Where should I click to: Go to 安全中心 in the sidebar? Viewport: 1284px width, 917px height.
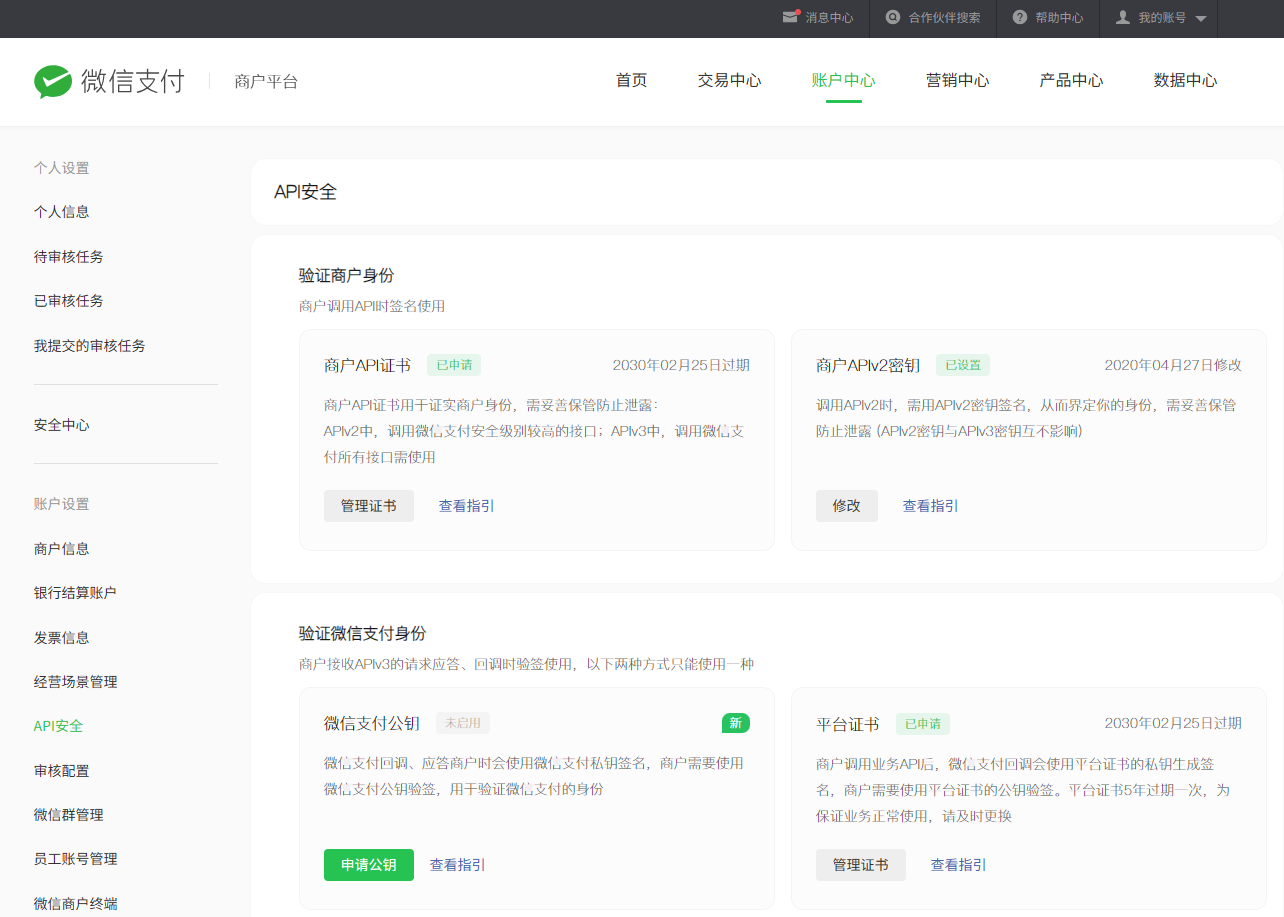(x=62, y=425)
